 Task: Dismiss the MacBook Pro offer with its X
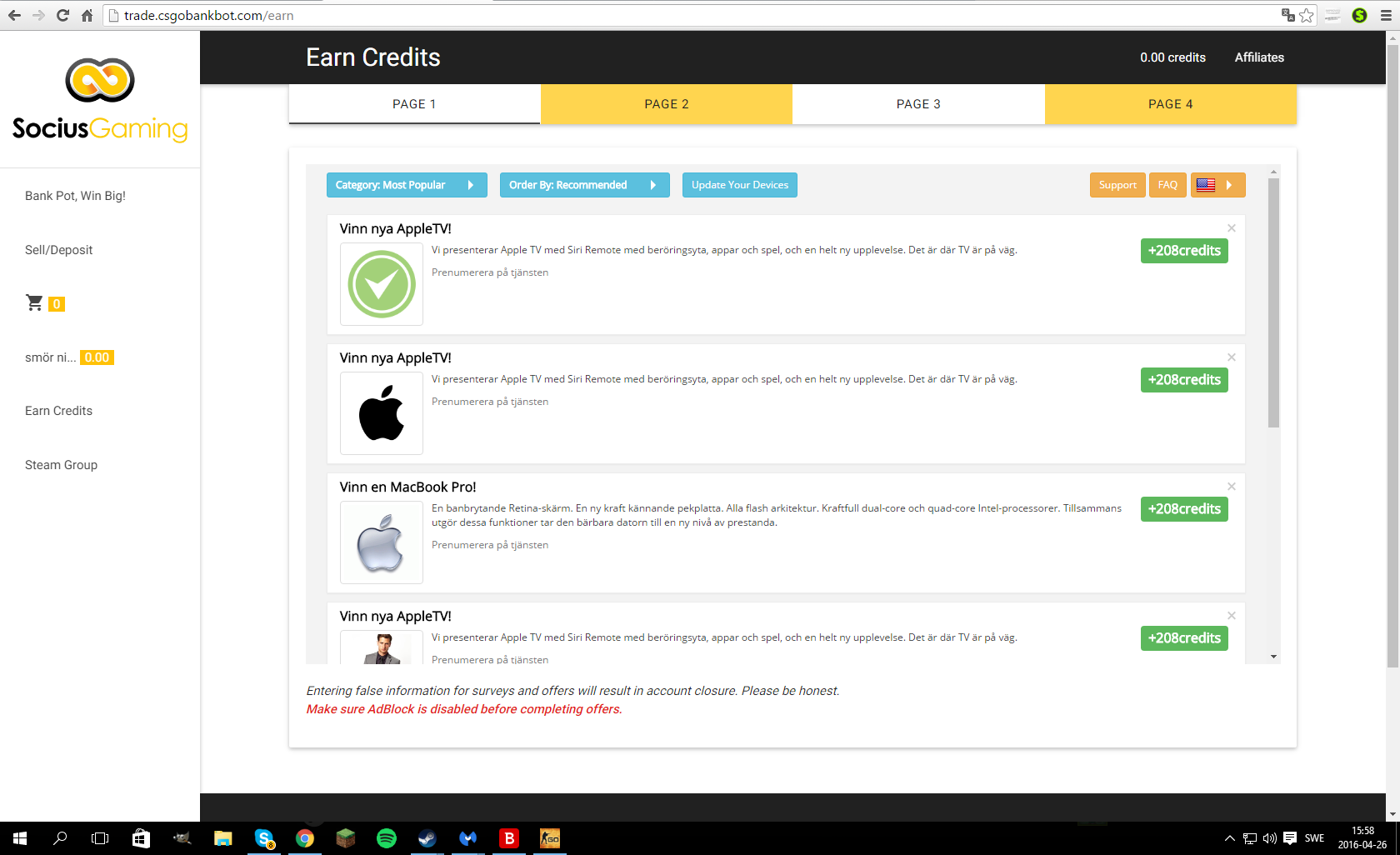pyautogui.click(x=1232, y=487)
